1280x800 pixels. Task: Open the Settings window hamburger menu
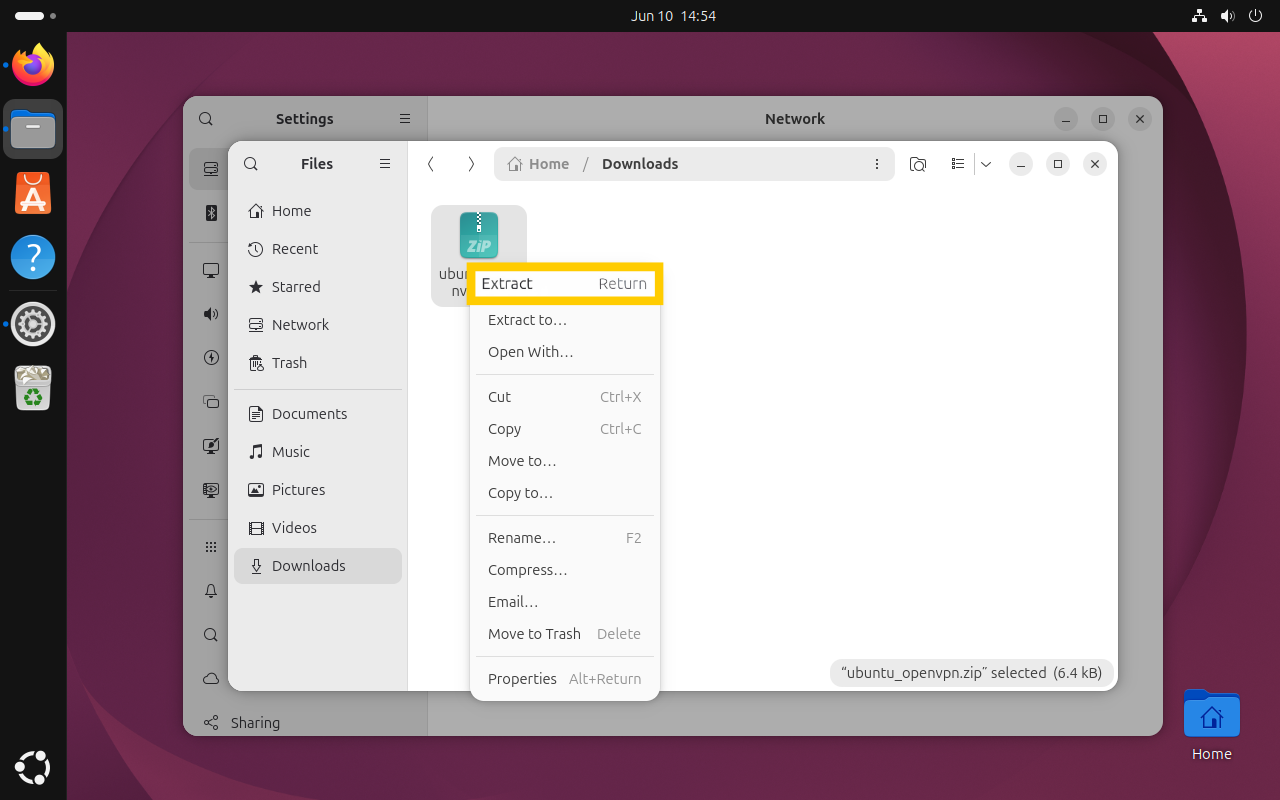(x=405, y=119)
